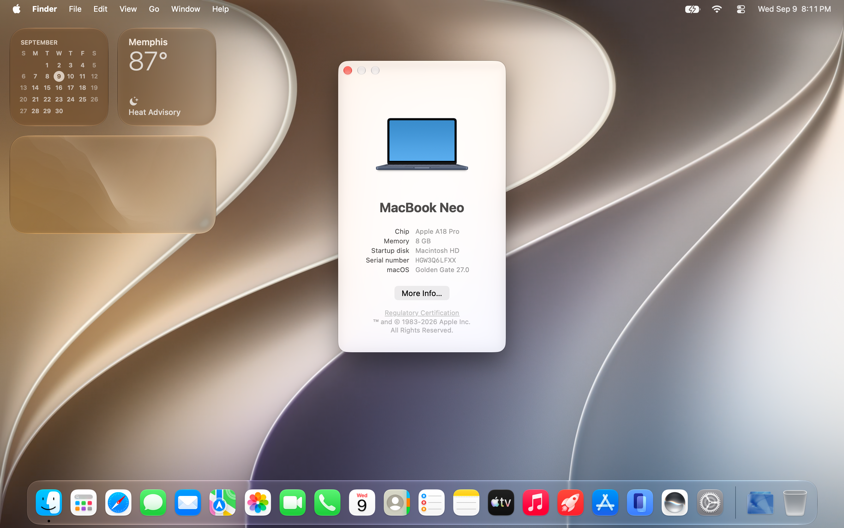This screenshot has height=528, width=844.
Task: Open Messages from the Dock
Action: tap(153, 503)
